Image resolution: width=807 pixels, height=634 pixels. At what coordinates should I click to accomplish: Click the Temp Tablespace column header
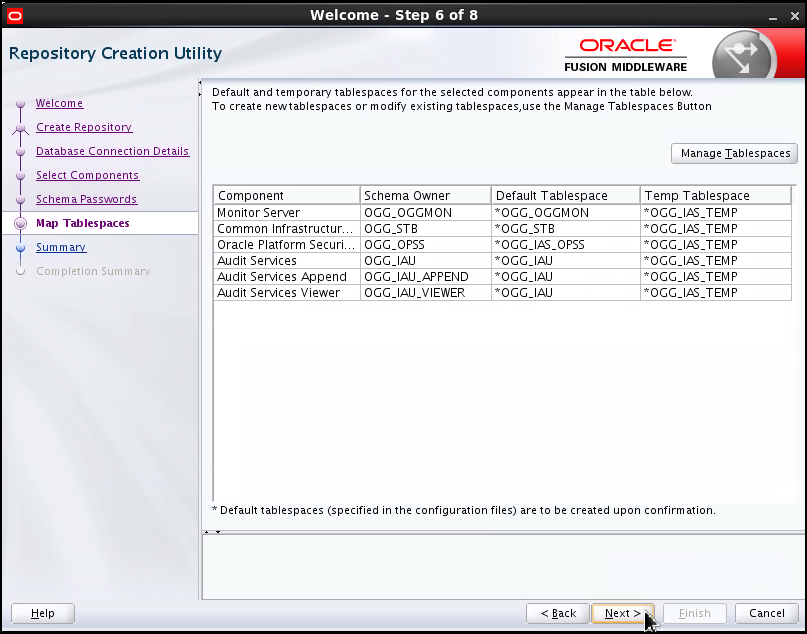[x=715, y=196]
